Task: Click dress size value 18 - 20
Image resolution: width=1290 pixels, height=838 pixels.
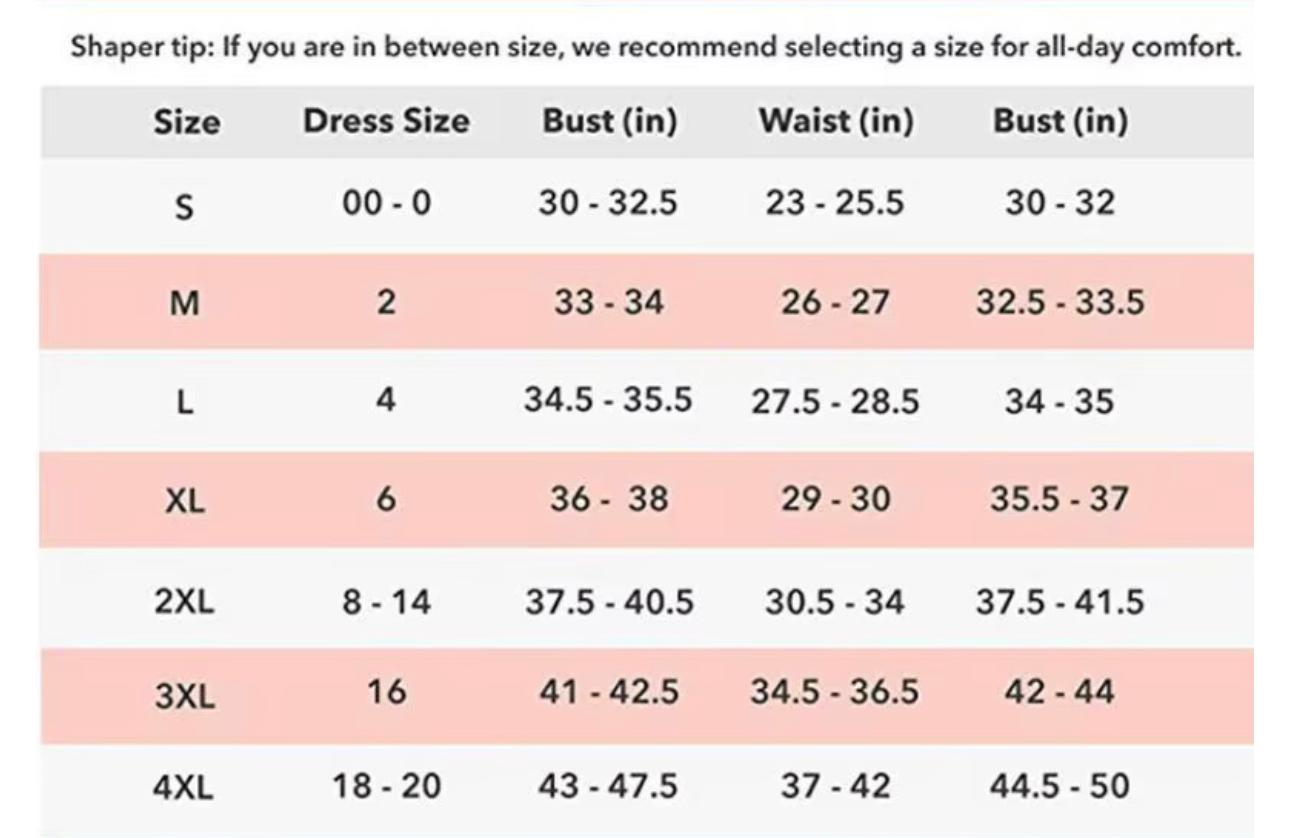Action: click(385, 786)
